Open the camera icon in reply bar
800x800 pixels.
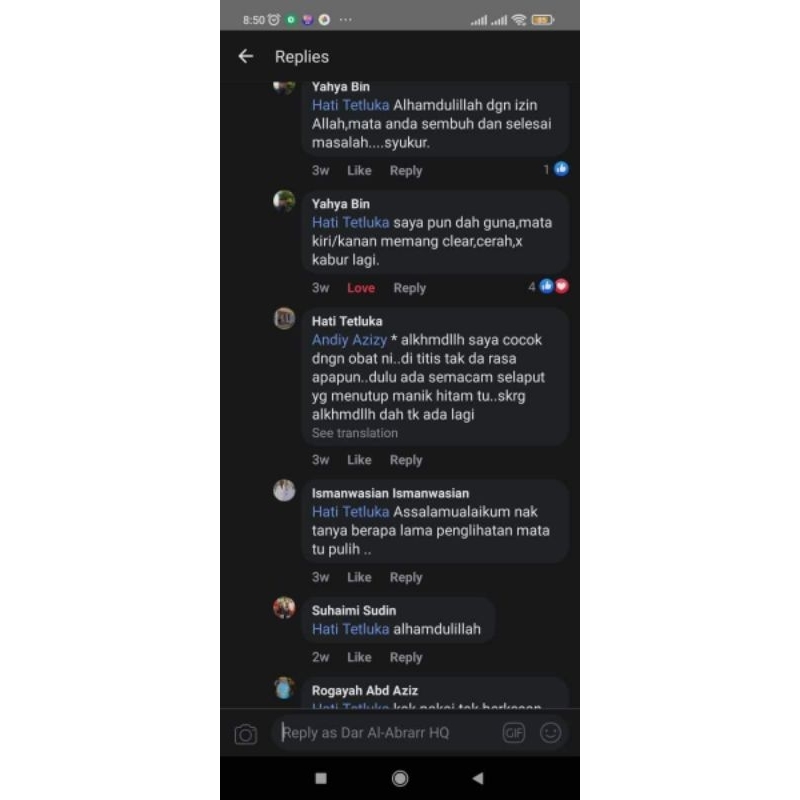[246, 734]
